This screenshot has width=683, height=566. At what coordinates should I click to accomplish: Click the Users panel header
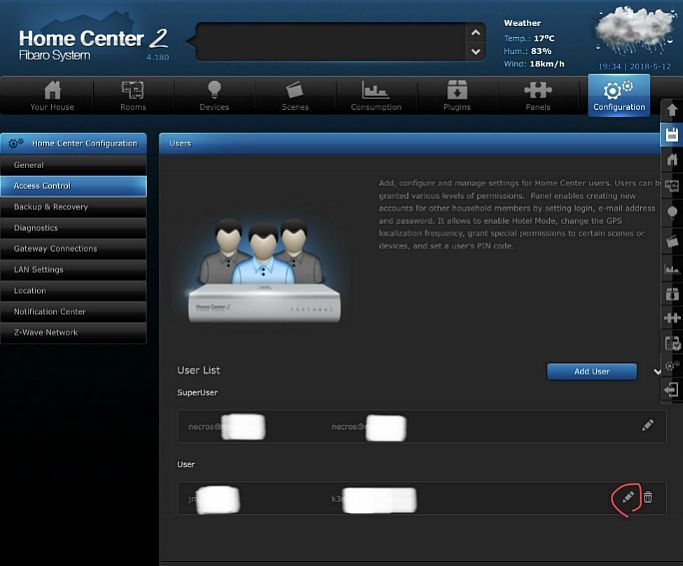coord(409,143)
